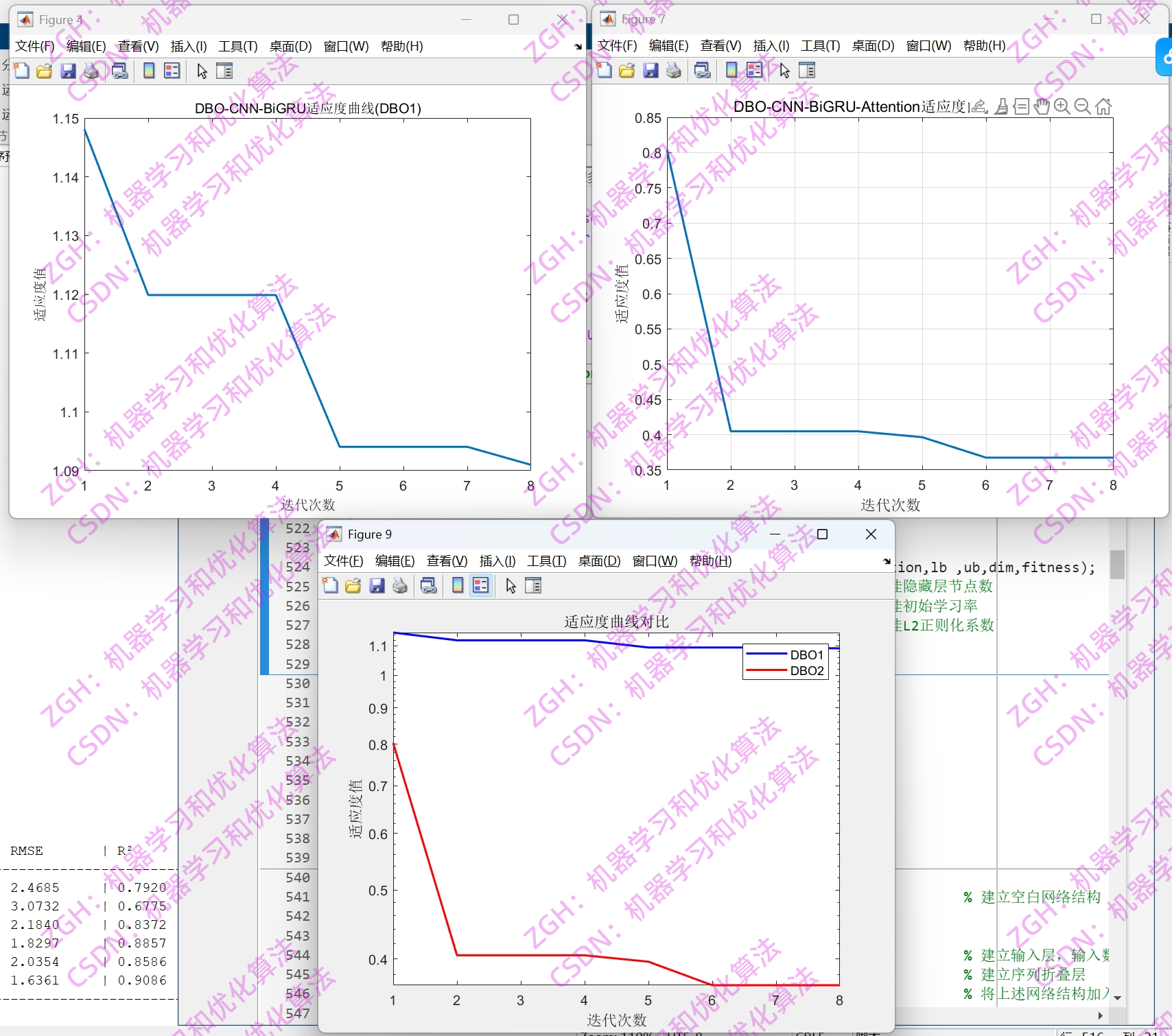Open 工具(T) menu in Figure 9

(547, 561)
